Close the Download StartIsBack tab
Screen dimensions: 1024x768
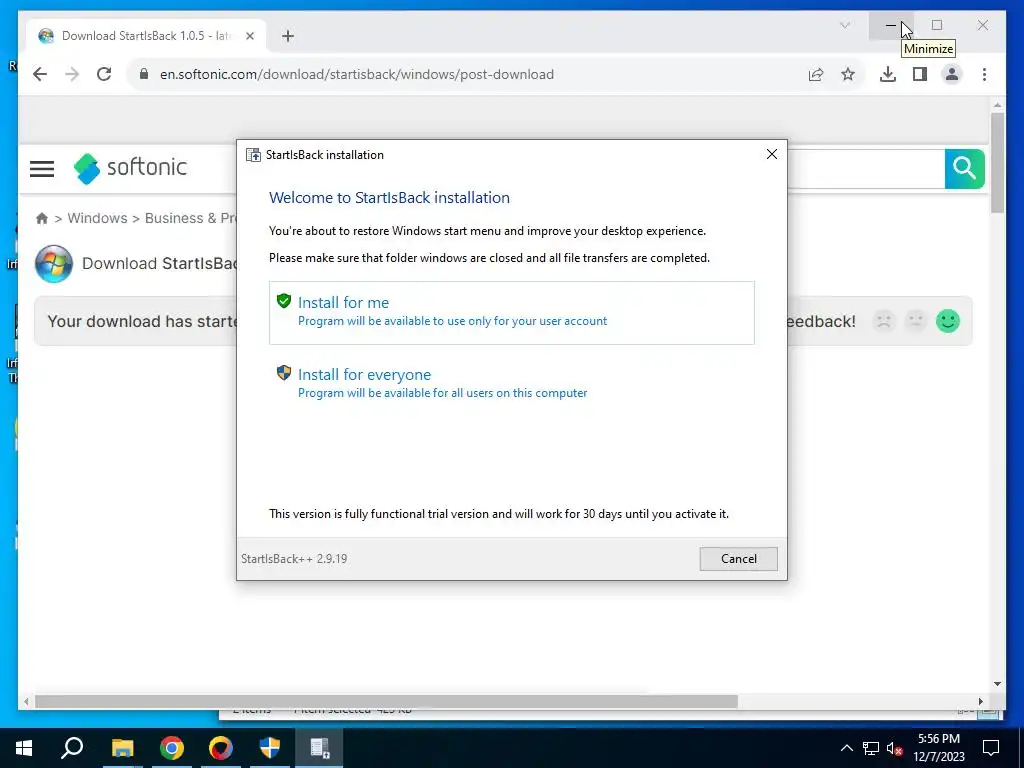pyautogui.click(x=249, y=36)
